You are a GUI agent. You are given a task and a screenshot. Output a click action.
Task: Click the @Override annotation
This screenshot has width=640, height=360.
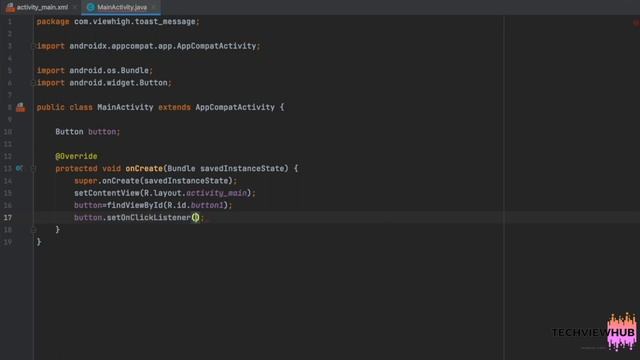click(x=76, y=156)
